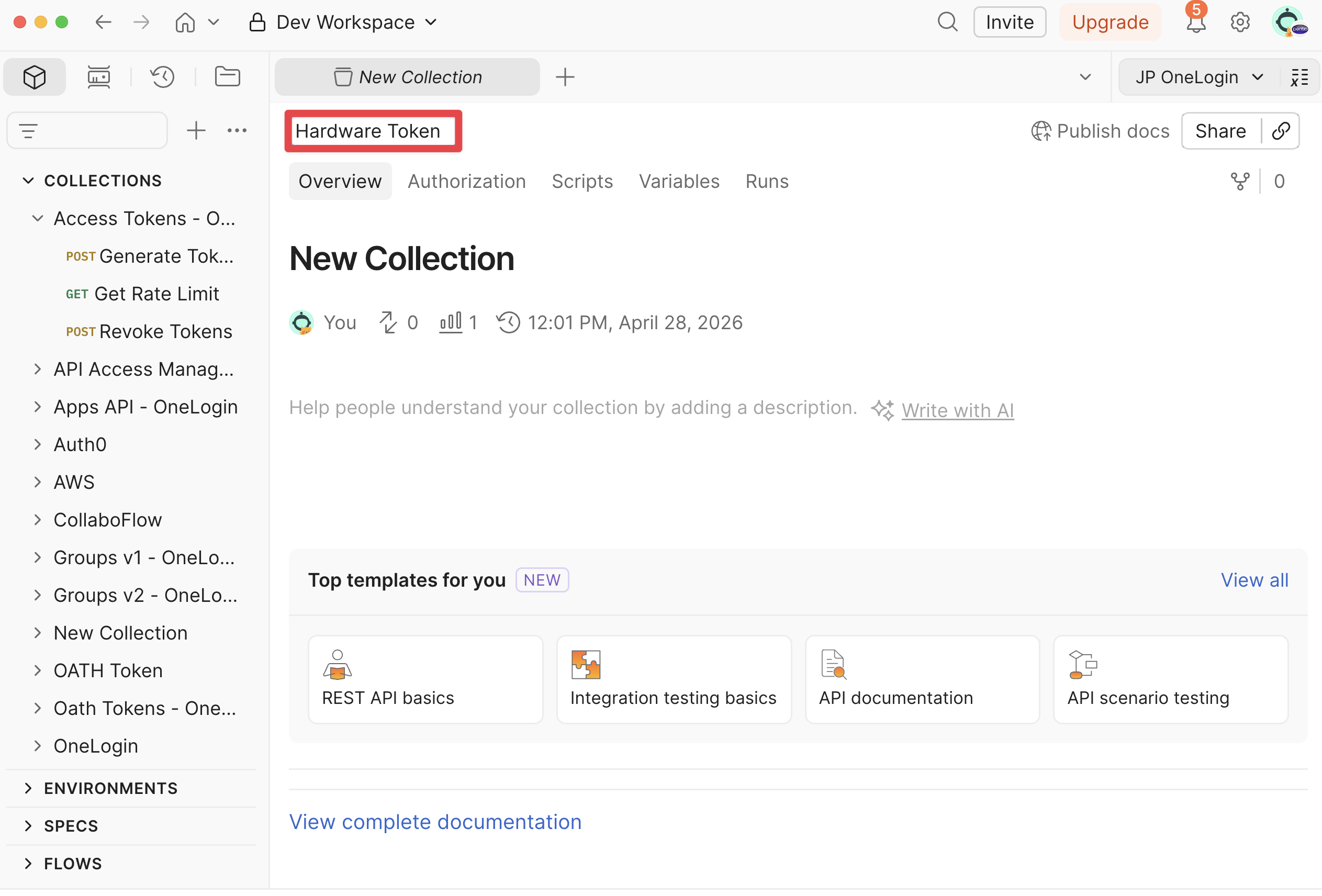1322x896 pixels.
Task: Open the POST Revoke Tokens request
Action: pyautogui.click(x=149, y=332)
